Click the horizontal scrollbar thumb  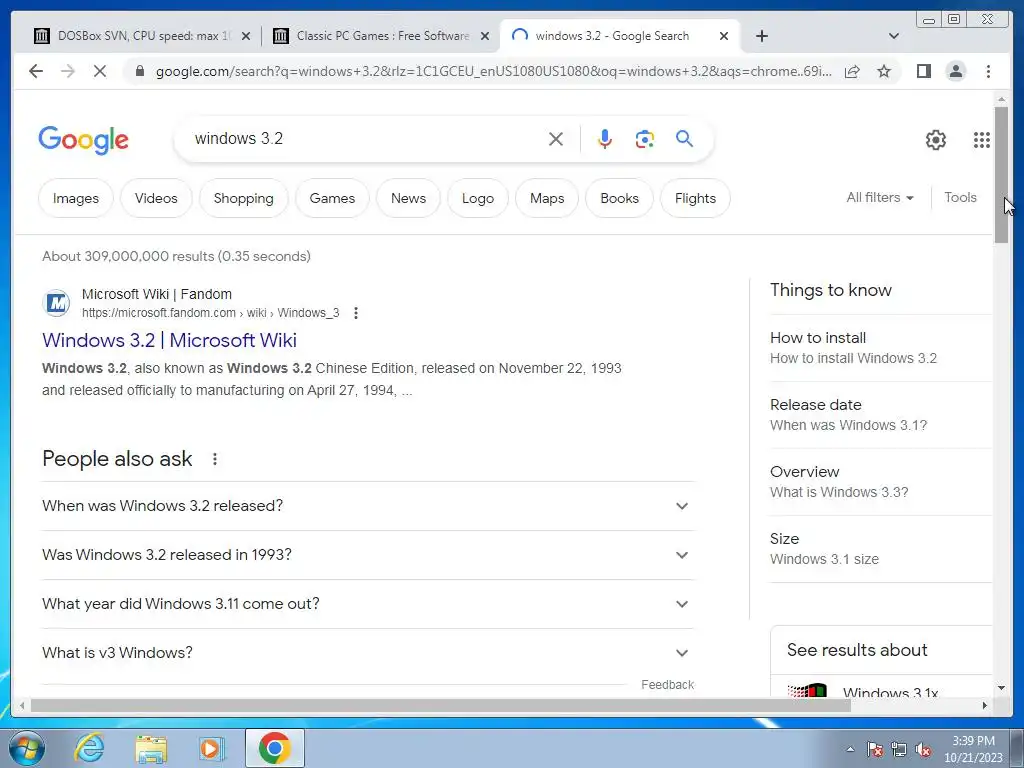(440, 705)
